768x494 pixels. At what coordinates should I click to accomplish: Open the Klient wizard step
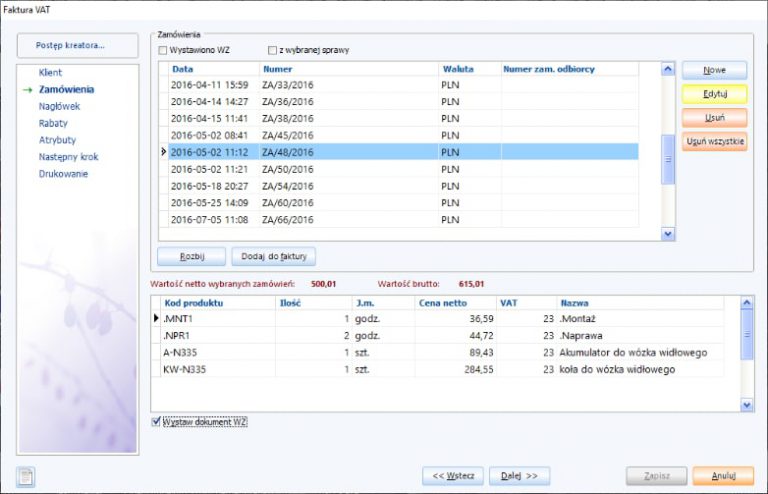[x=50, y=73]
